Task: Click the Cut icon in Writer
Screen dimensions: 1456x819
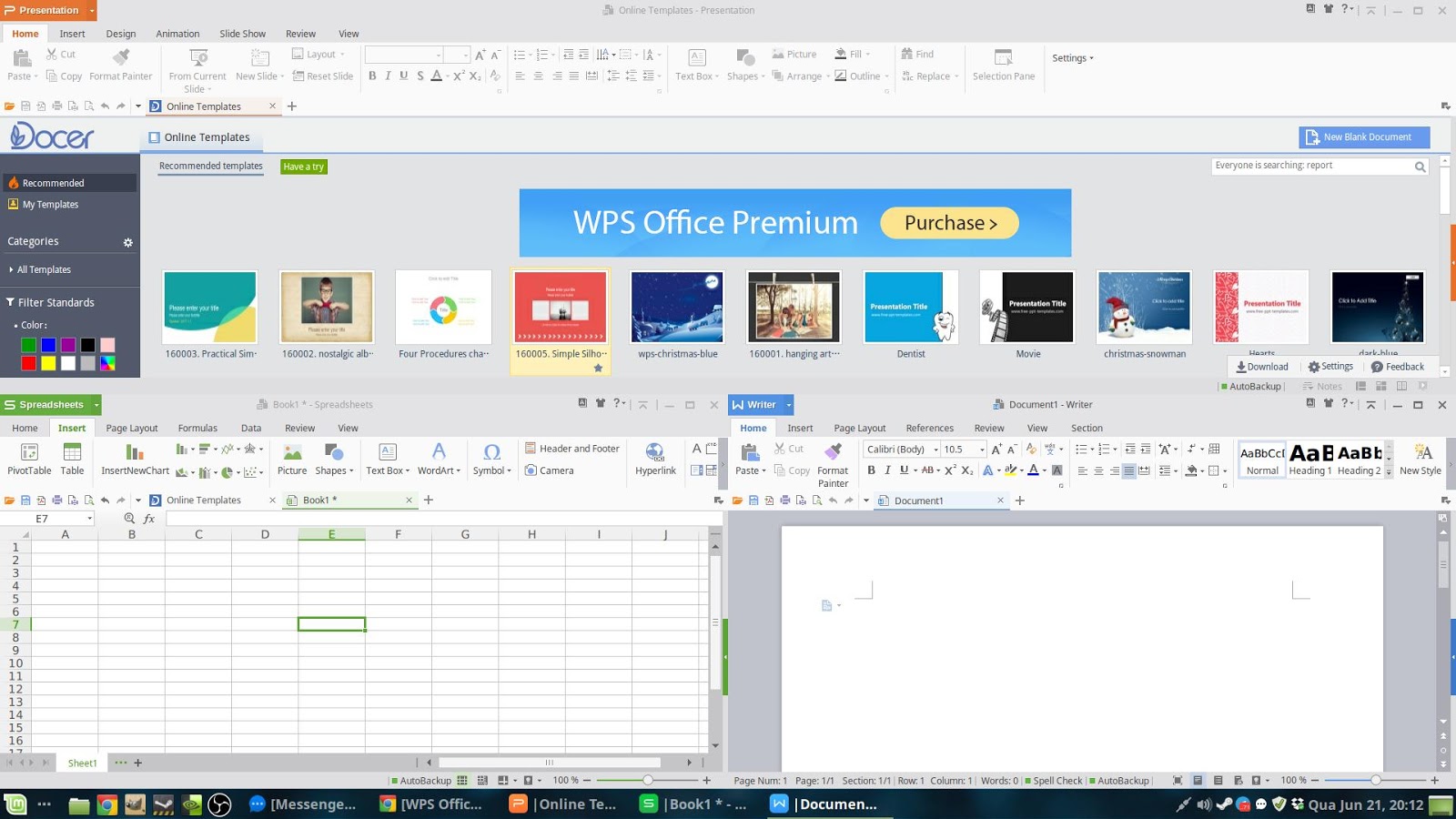Action: (x=789, y=449)
